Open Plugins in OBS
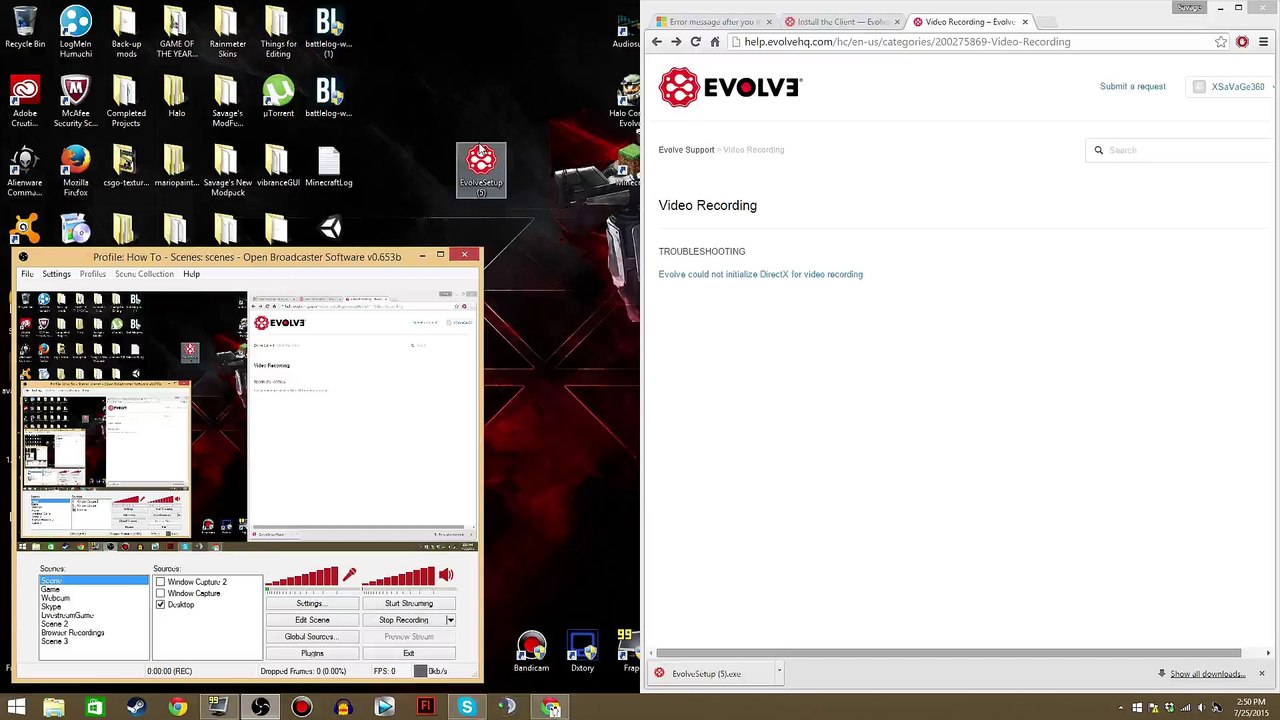 [312, 654]
